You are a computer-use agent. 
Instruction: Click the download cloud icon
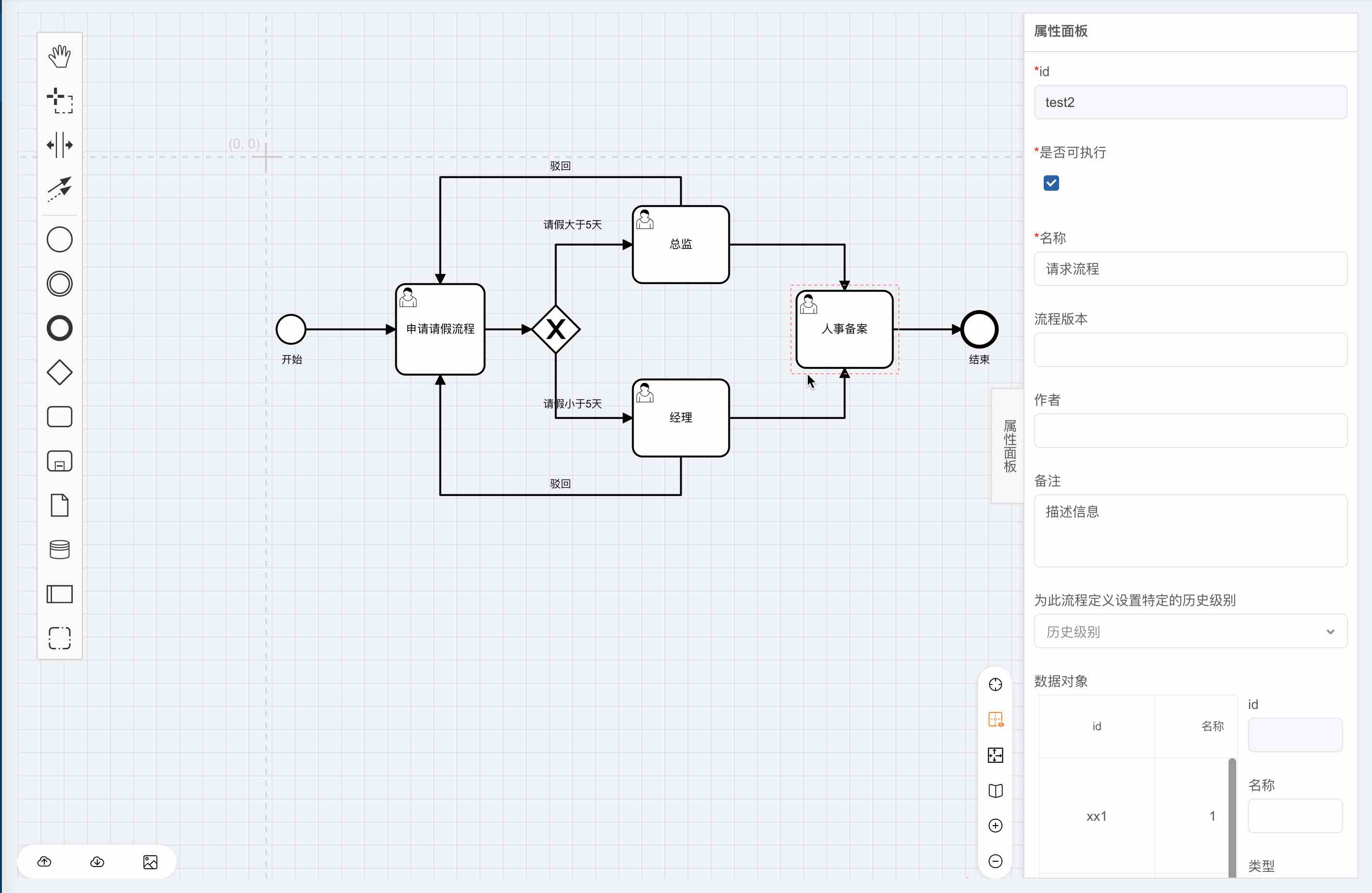97,862
